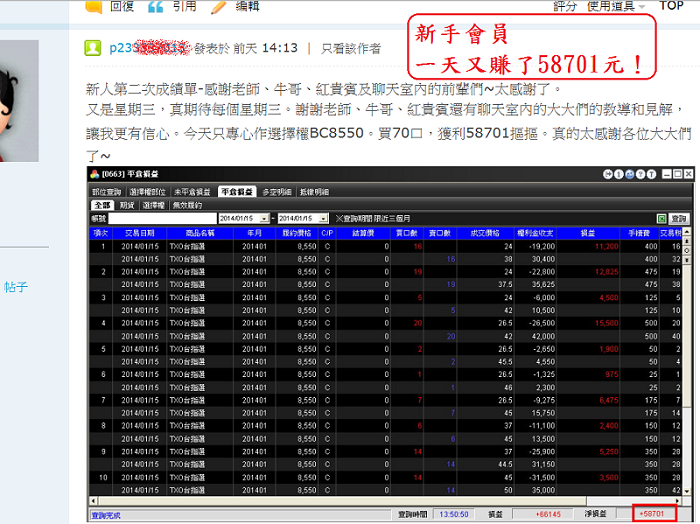Open the 使用道具 dropdown
Viewport: 700px width, 524px height.
coord(616,6)
